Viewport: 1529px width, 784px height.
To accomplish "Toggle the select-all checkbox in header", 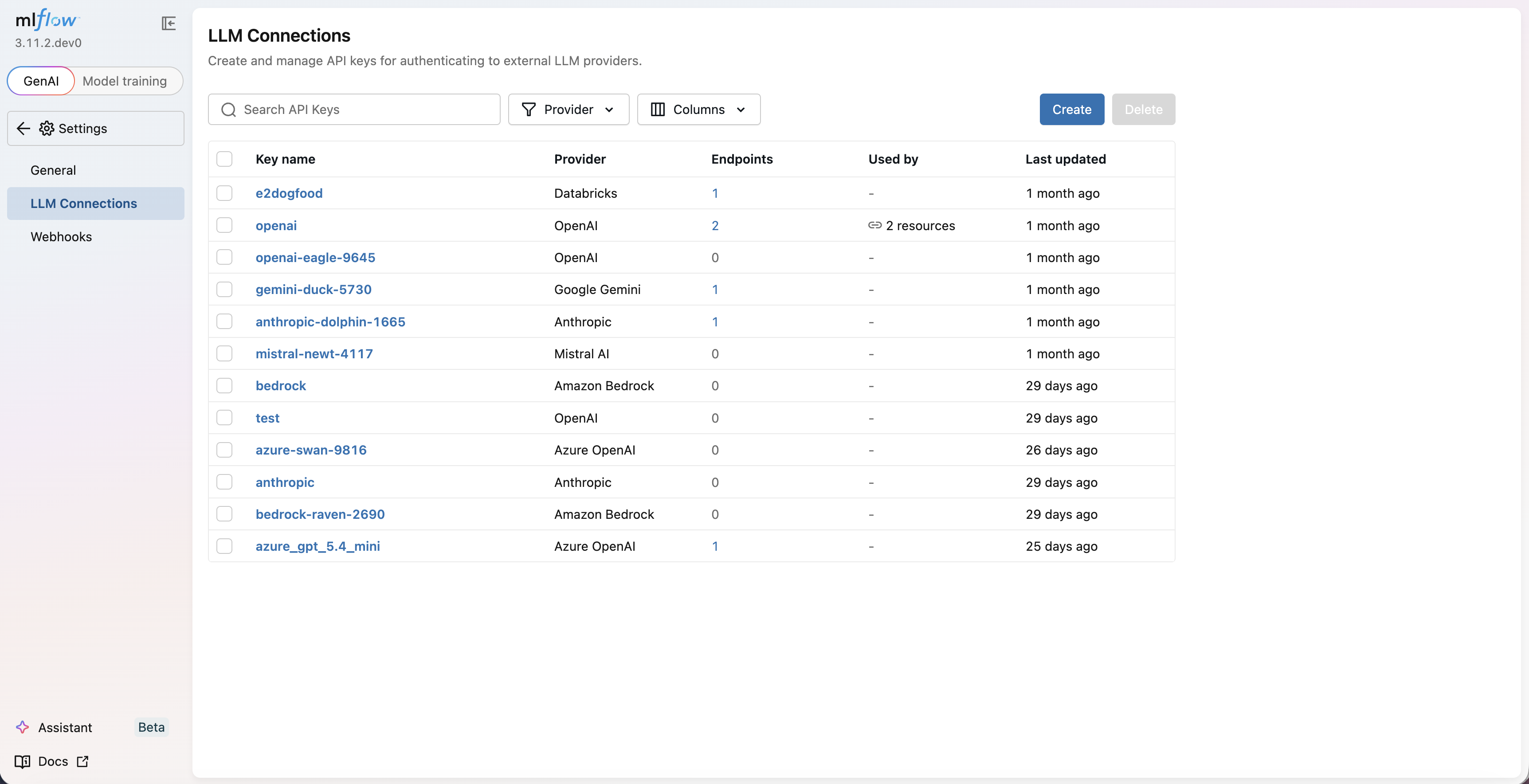I will pos(224,158).
